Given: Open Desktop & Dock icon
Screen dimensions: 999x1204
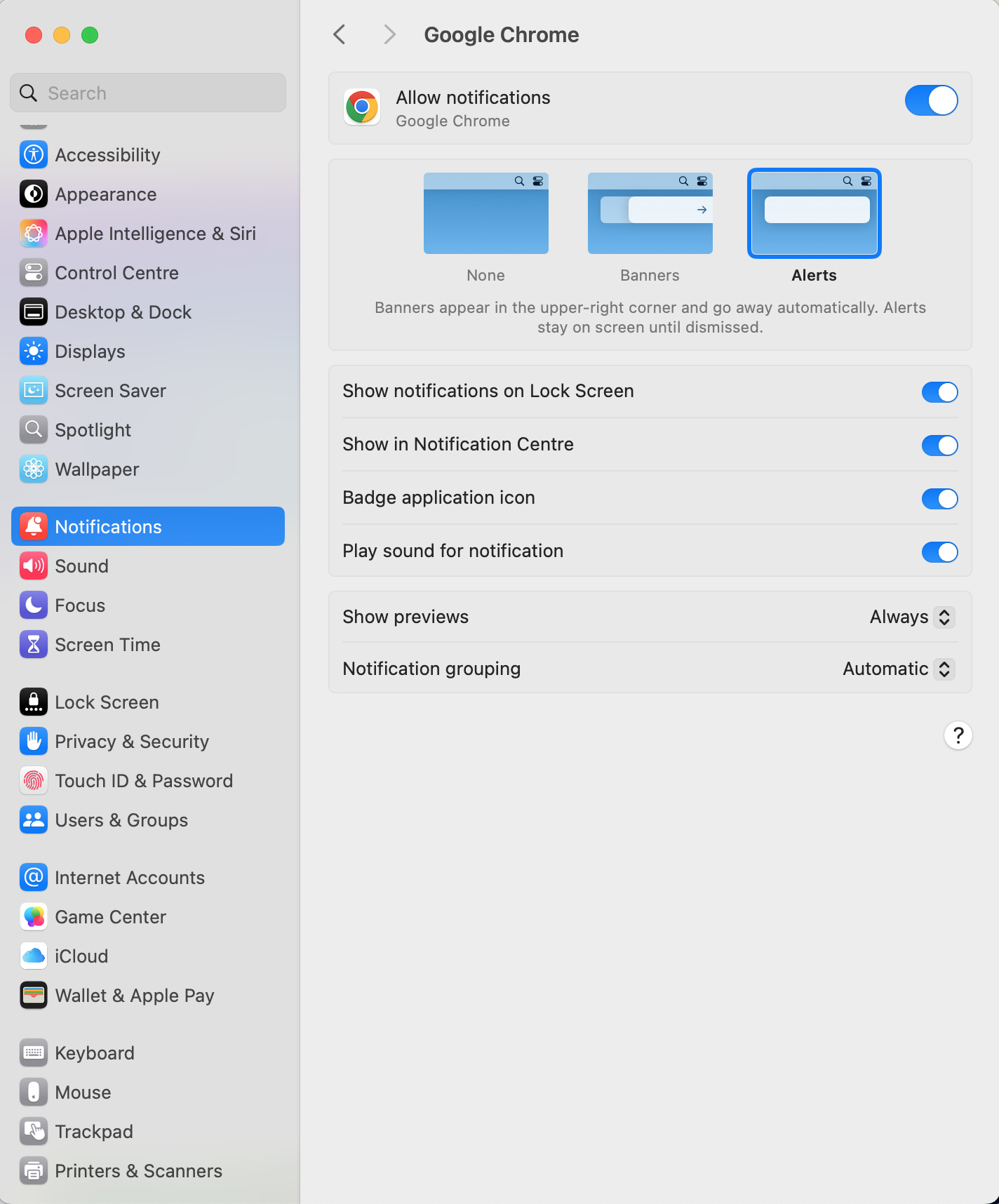Looking at the screenshot, I should coord(34,312).
